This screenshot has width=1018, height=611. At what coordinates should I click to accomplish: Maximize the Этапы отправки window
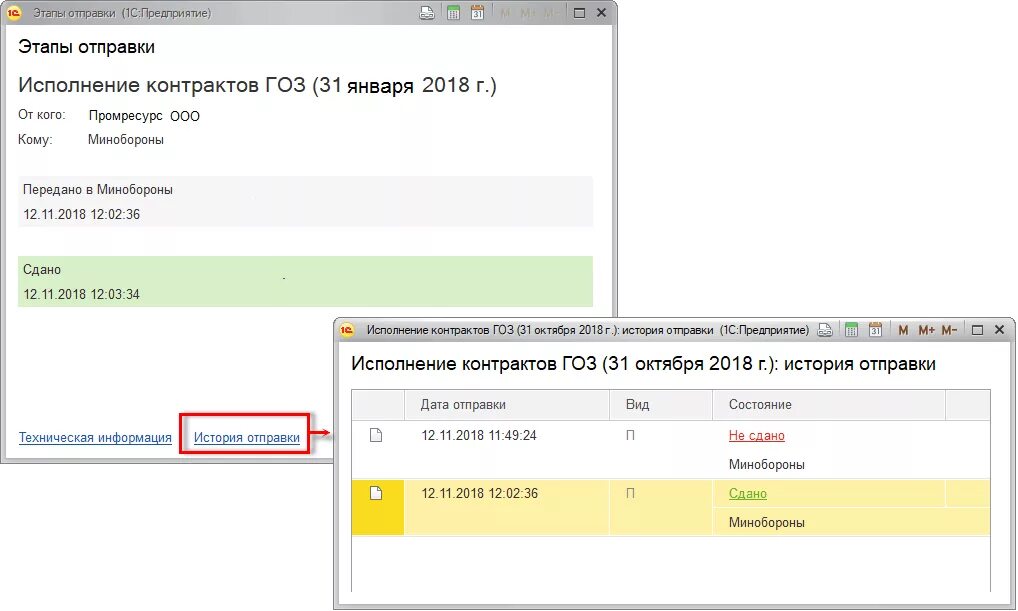tap(580, 13)
